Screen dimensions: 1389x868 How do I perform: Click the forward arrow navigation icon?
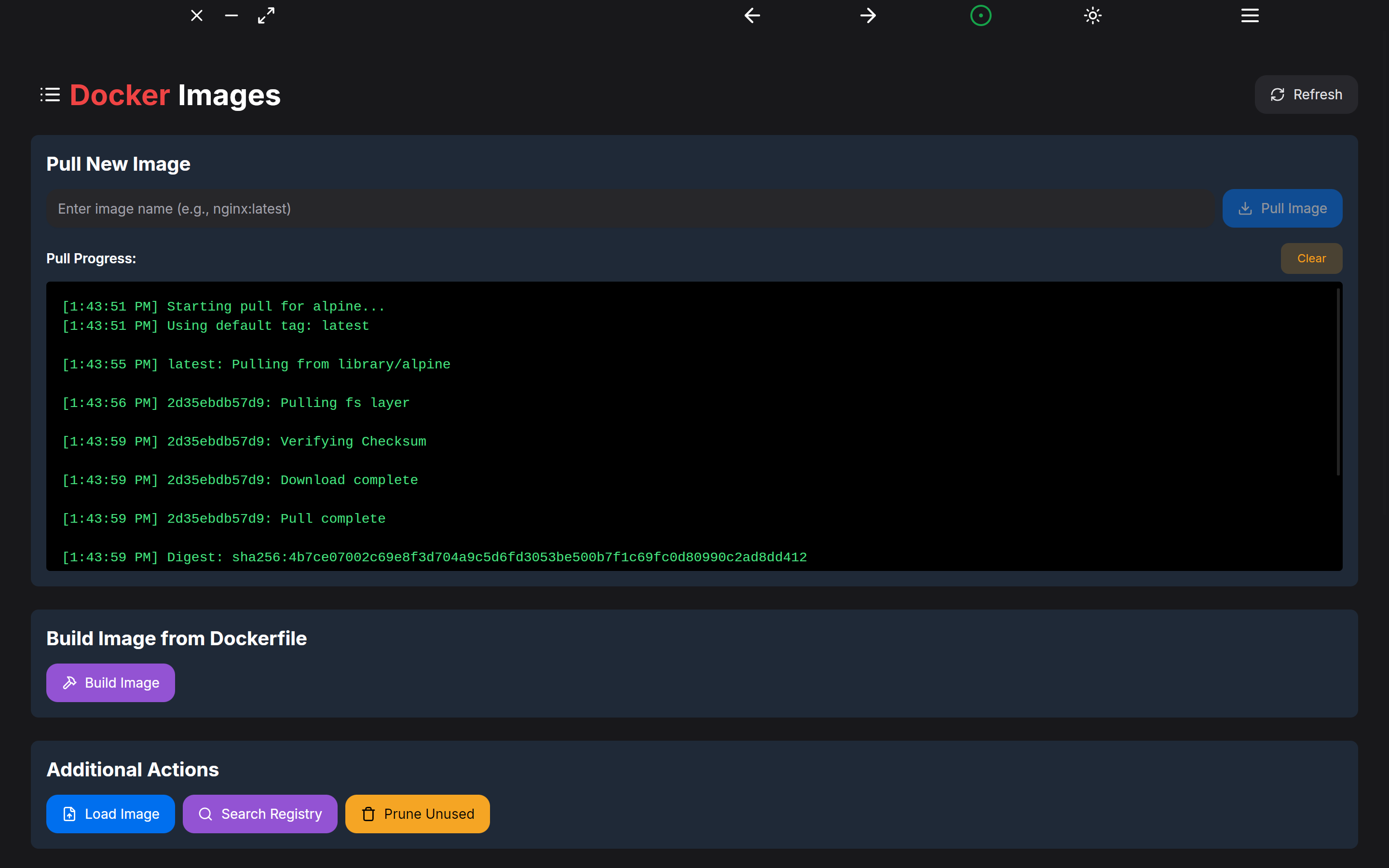(x=868, y=15)
